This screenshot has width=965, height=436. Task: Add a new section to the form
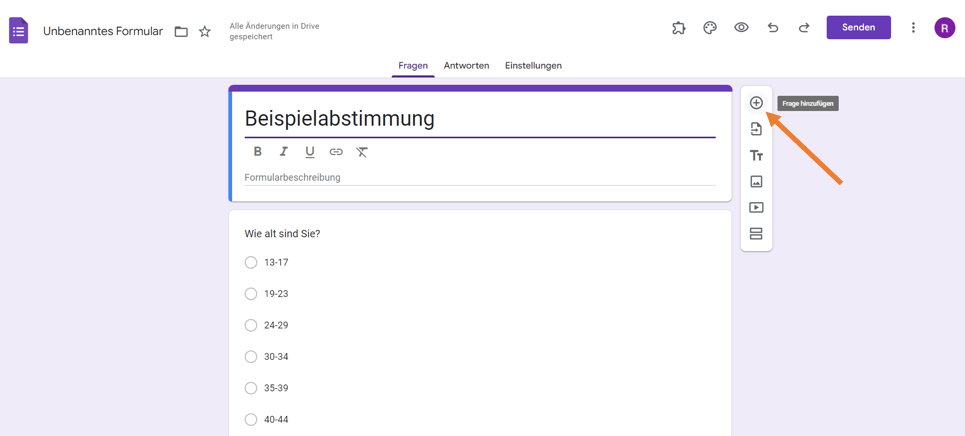point(756,234)
